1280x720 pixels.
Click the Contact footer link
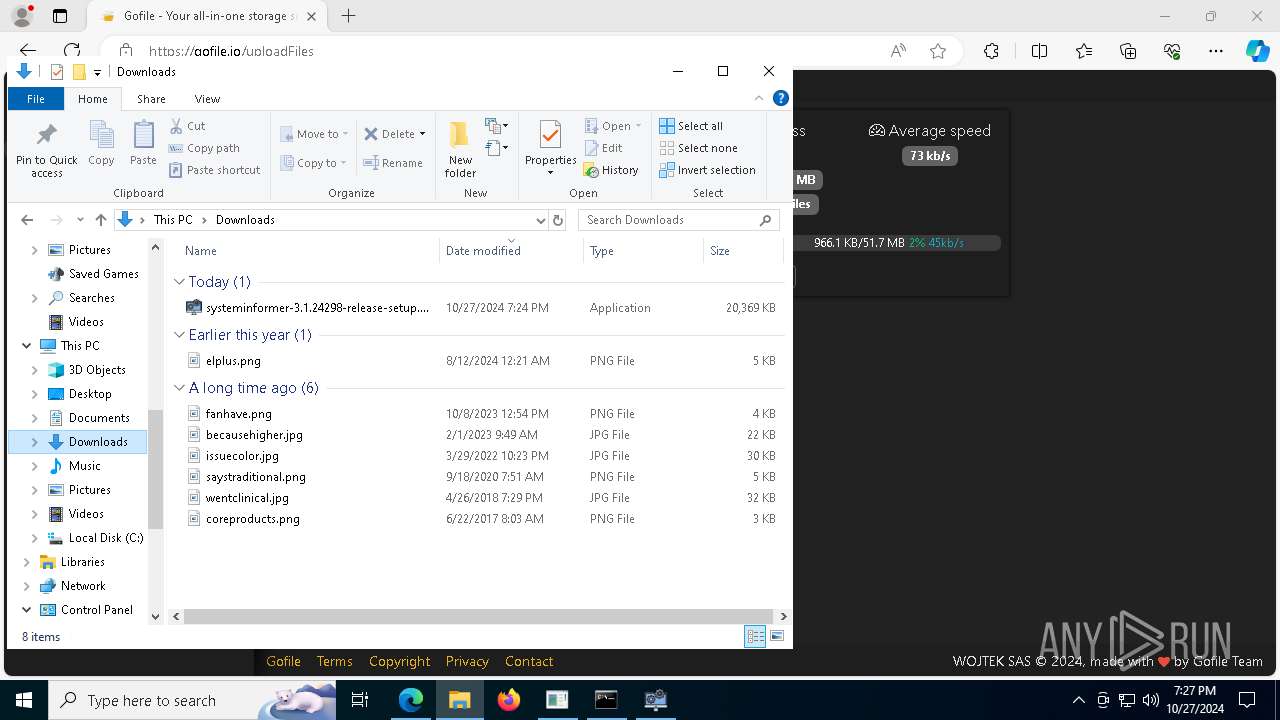(529, 661)
